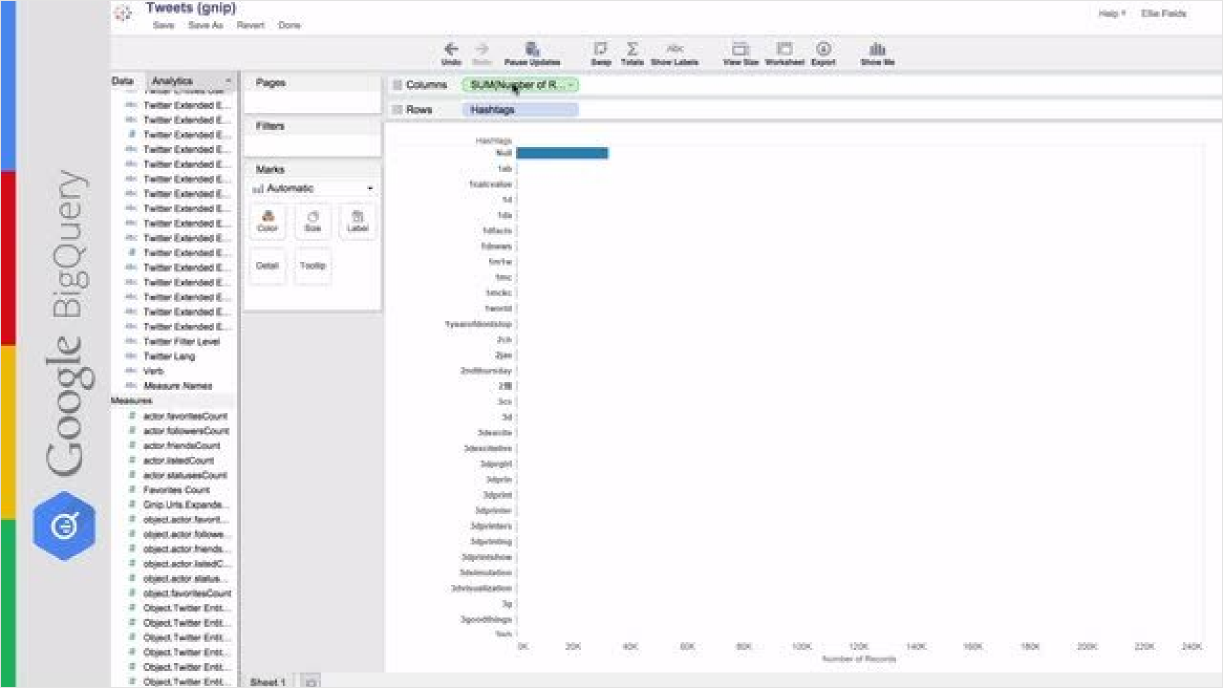Select the Favorites Count measure
The width and height of the screenshot is (1223, 688).
tap(176, 490)
